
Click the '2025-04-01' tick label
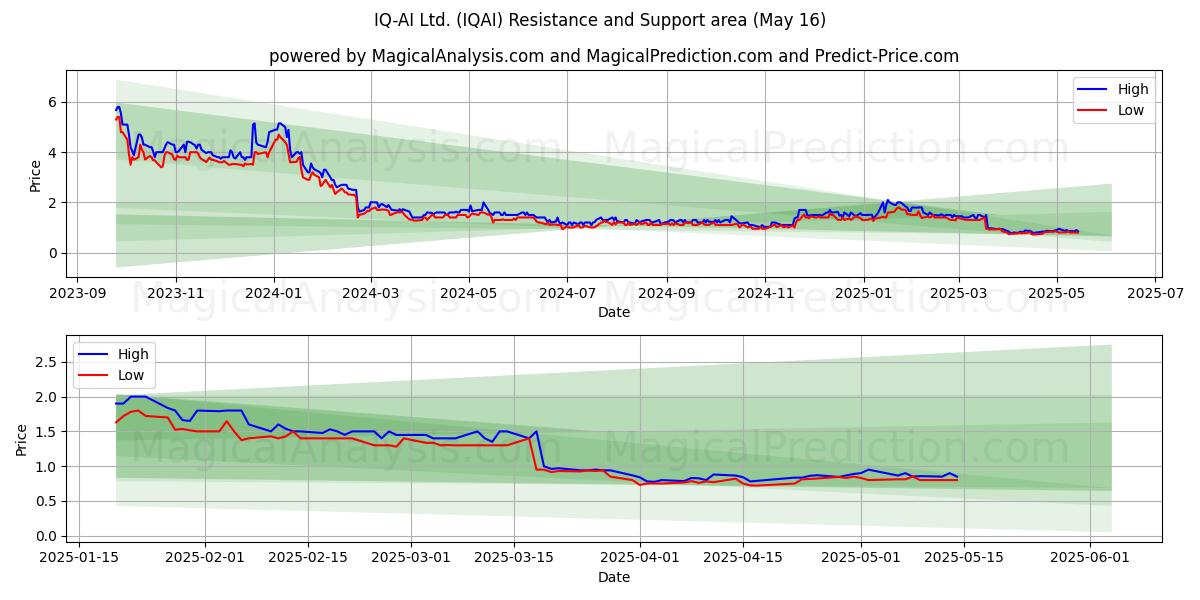click(x=640, y=559)
